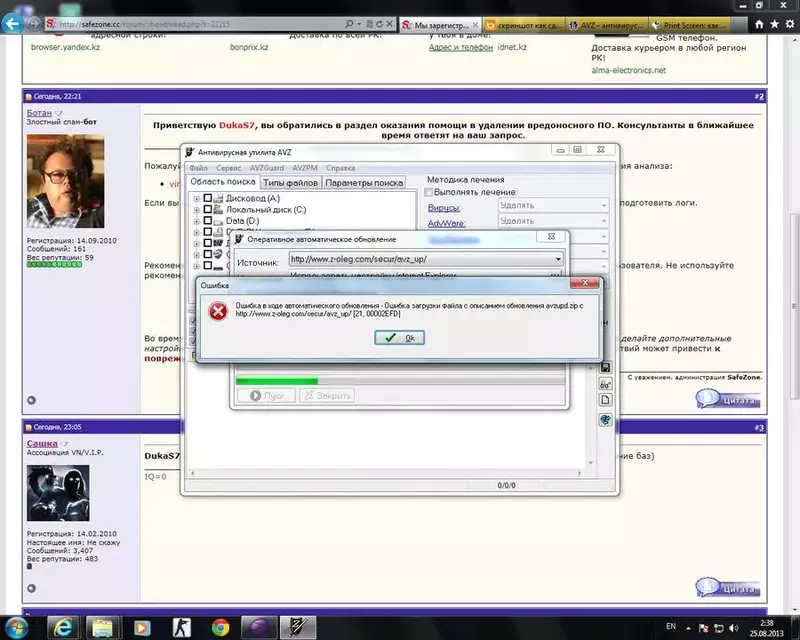Click the AVZ title bar logo icon
Viewport: 800px width, 640px height.
(x=189, y=152)
